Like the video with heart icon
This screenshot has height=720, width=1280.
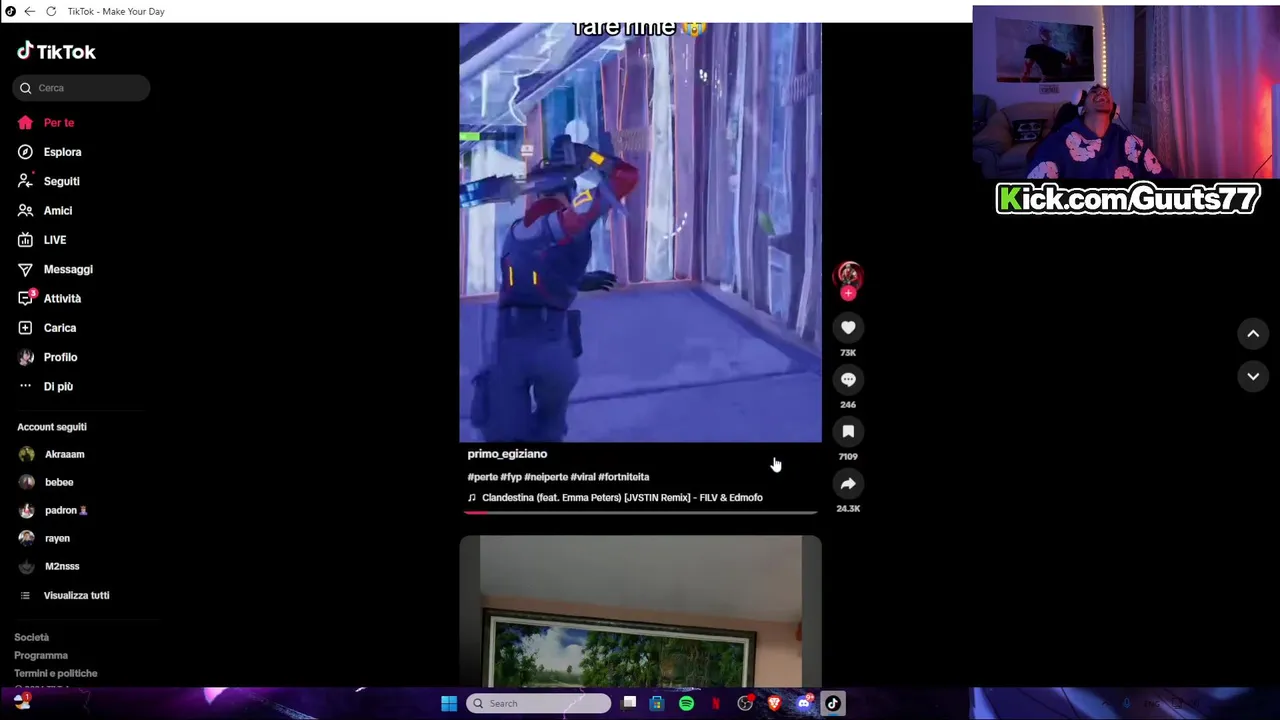coord(848,327)
